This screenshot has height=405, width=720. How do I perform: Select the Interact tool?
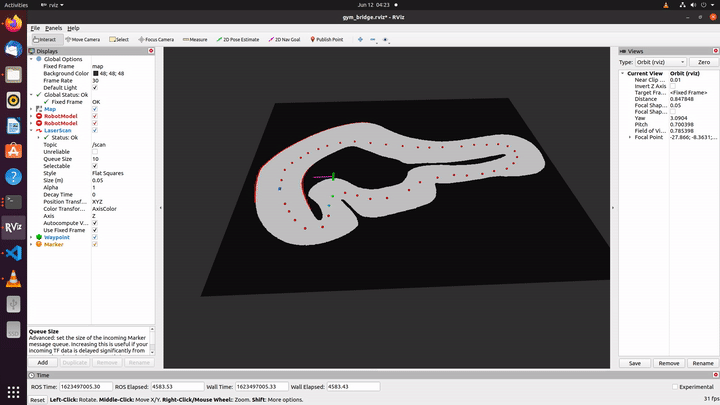pyautogui.click(x=45, y=39)
